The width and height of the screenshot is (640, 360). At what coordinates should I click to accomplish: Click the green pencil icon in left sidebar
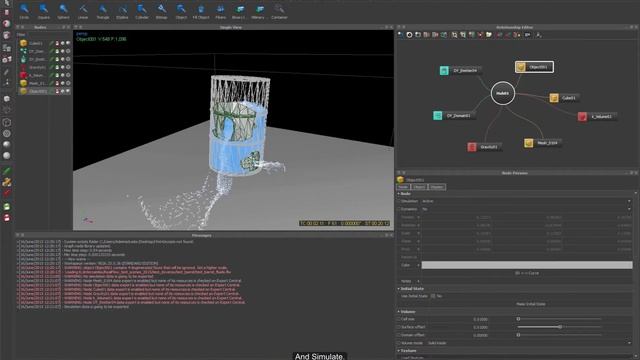point(7,171)
